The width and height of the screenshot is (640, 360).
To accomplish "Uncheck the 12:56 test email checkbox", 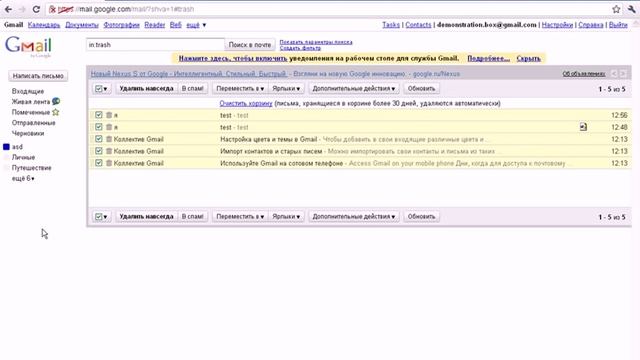I will (98, 115).
